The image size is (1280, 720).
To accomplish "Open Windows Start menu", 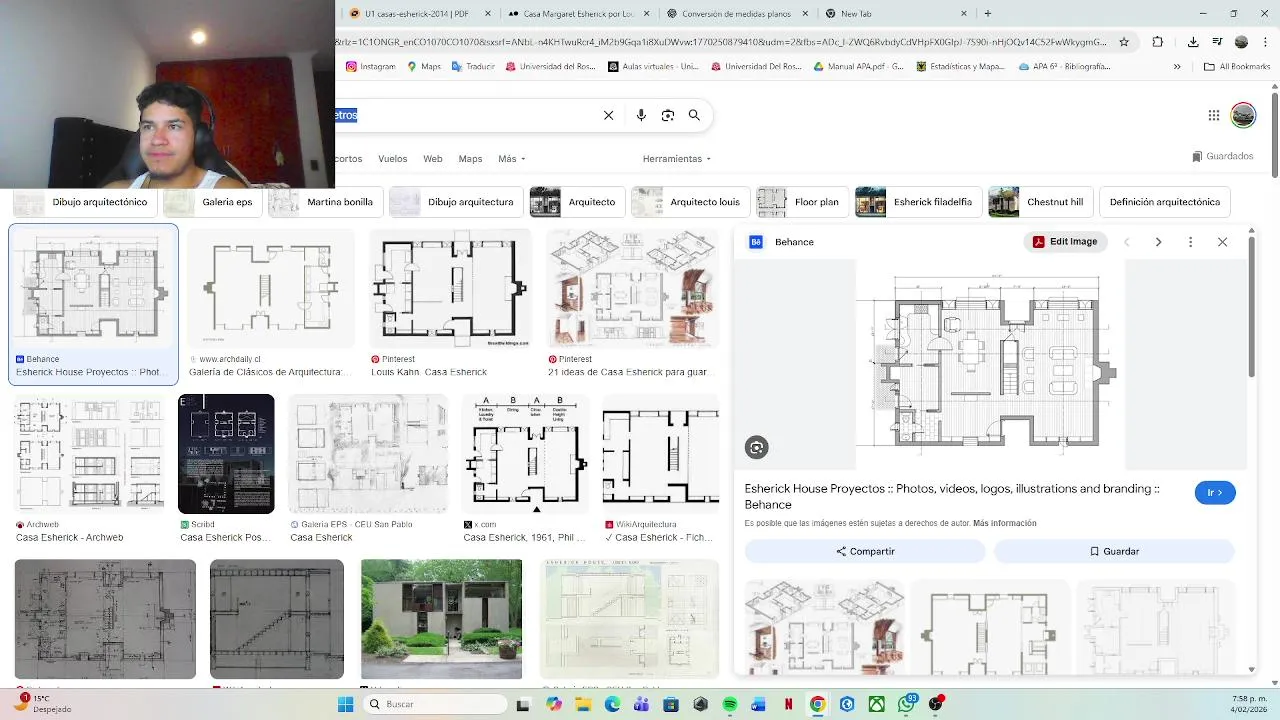I will click(345, 704).
